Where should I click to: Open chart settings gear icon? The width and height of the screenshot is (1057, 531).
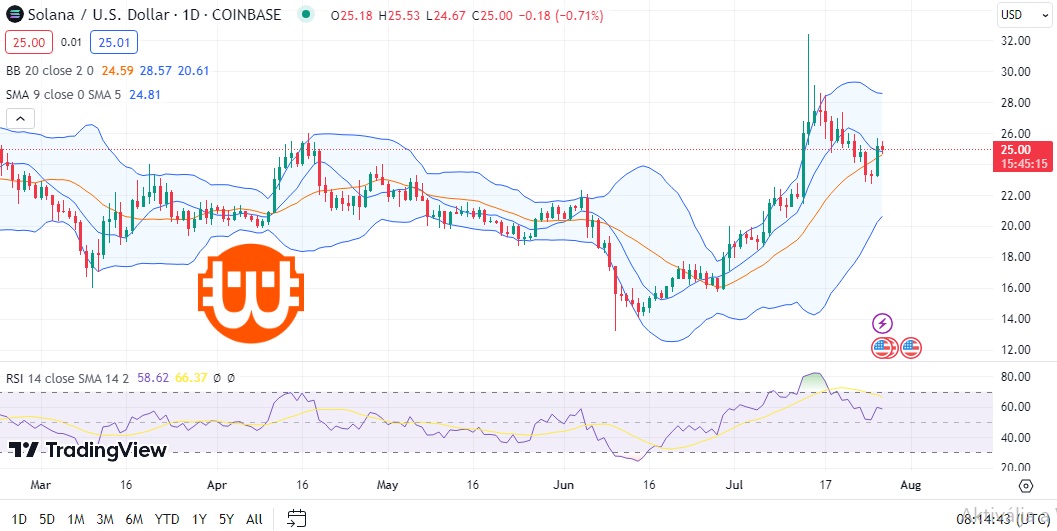1026,485
